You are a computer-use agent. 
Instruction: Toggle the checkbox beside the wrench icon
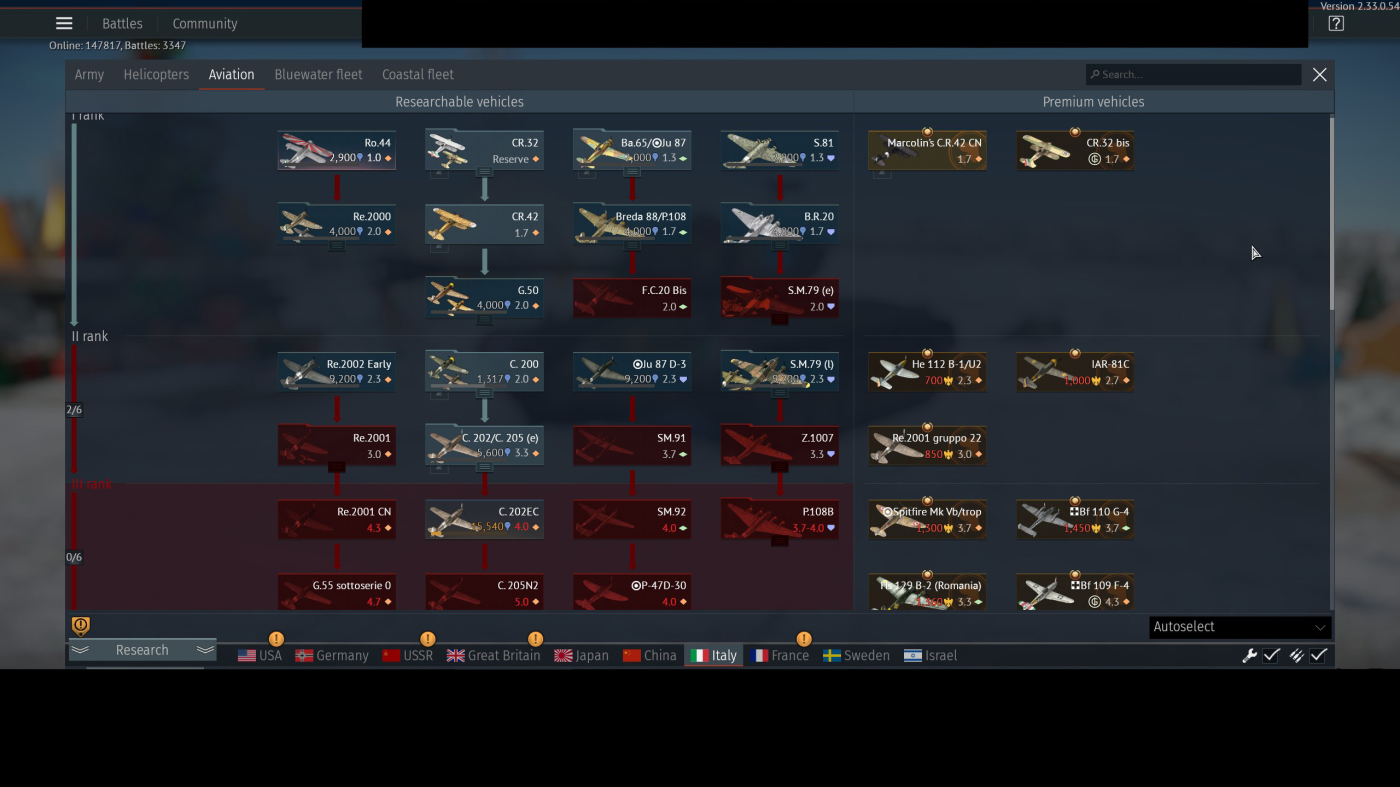(x=1272, y=656)
